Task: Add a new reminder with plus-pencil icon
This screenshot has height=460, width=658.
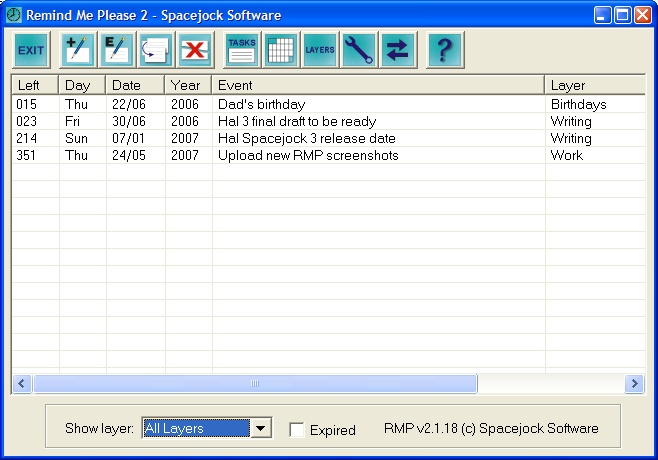Action: 78,49
